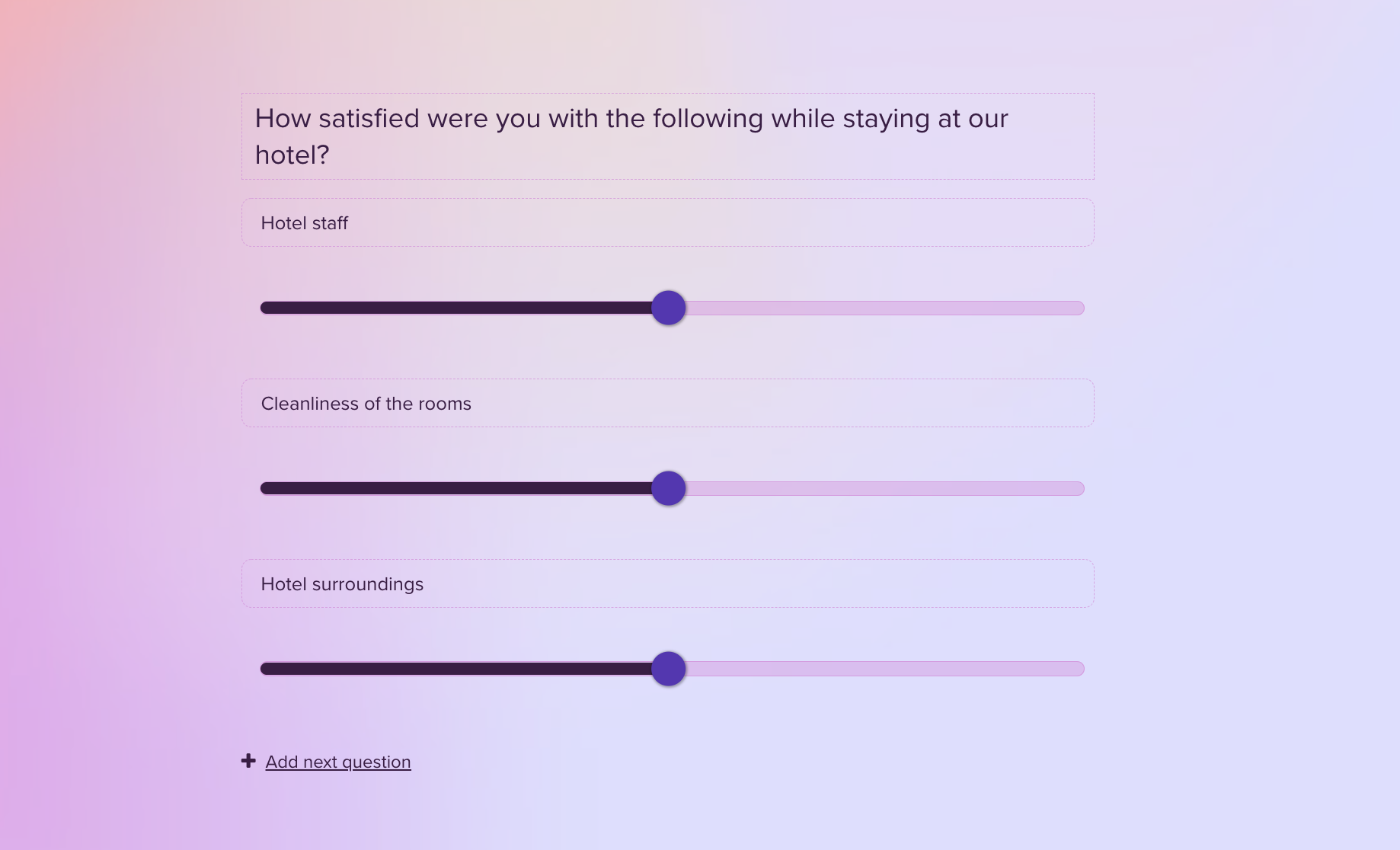Select the Hotel surroundings slider handle
Screen dimensions: 1400x850
click(x=669, y=668)
